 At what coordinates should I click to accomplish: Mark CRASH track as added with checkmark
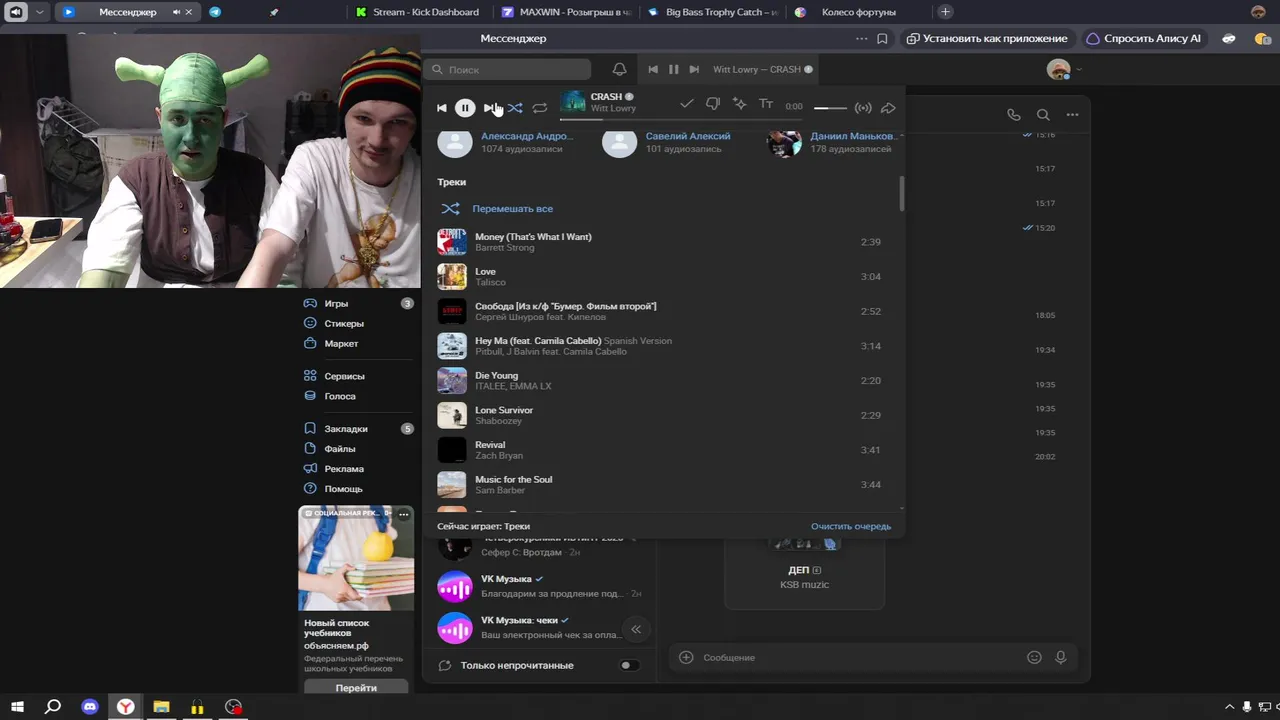point(687,104)
